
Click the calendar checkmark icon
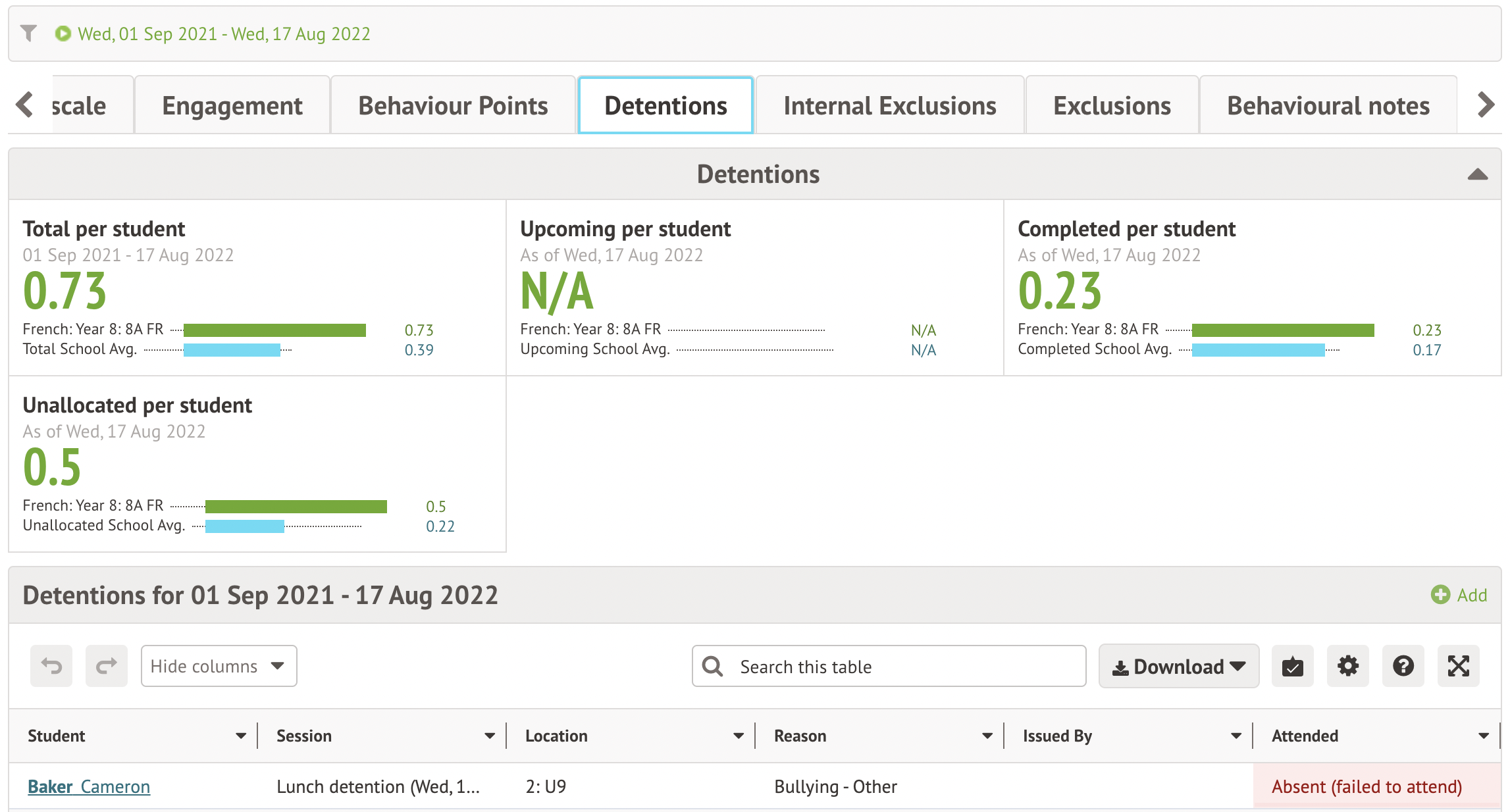point(1292,666)
